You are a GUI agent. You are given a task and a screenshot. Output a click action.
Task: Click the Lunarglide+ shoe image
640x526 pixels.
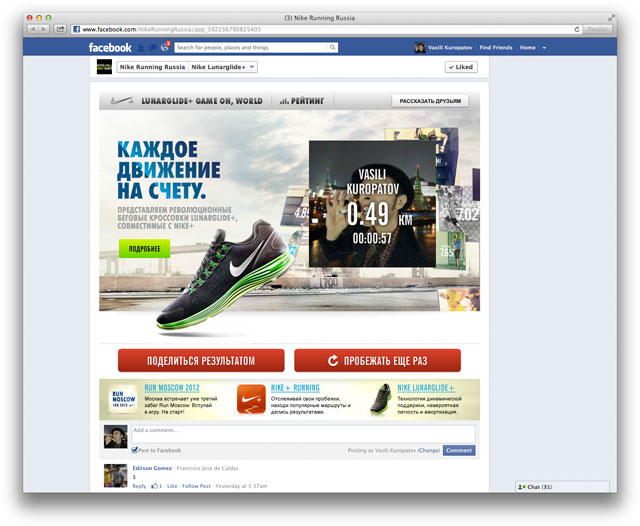(x=224, y=277)
